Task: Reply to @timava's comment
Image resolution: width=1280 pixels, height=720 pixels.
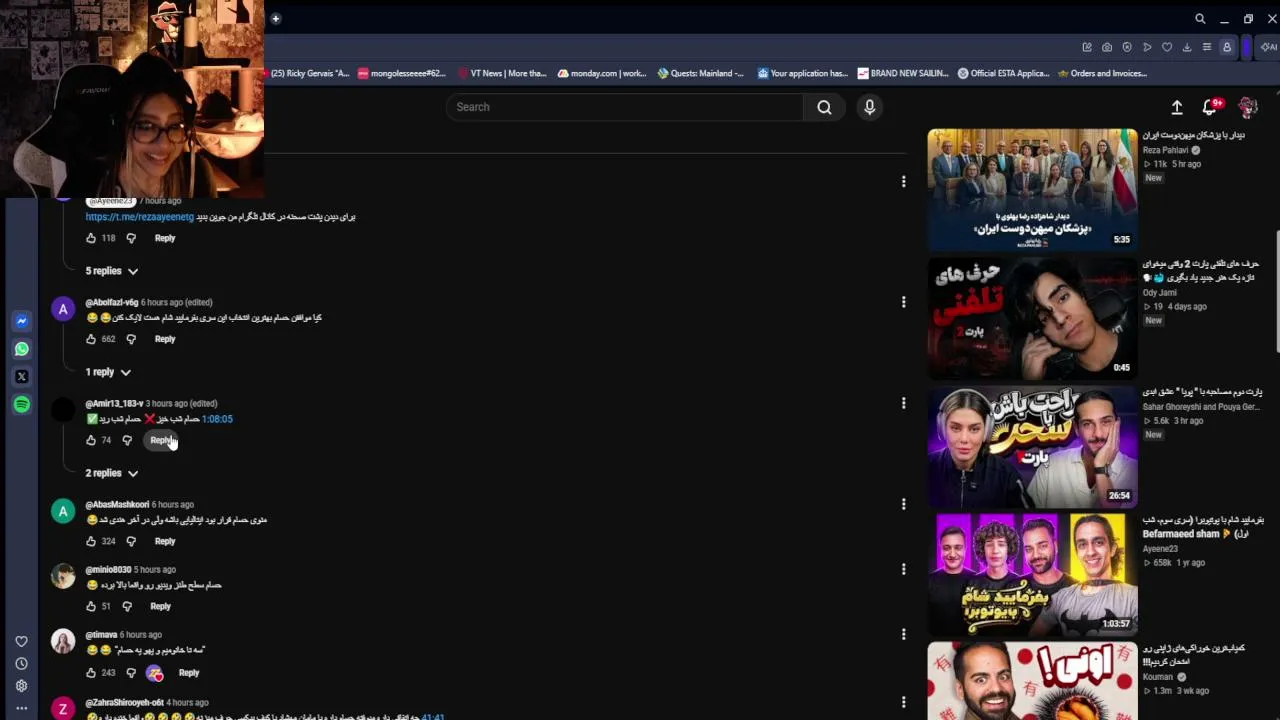Action: [189, 672]
